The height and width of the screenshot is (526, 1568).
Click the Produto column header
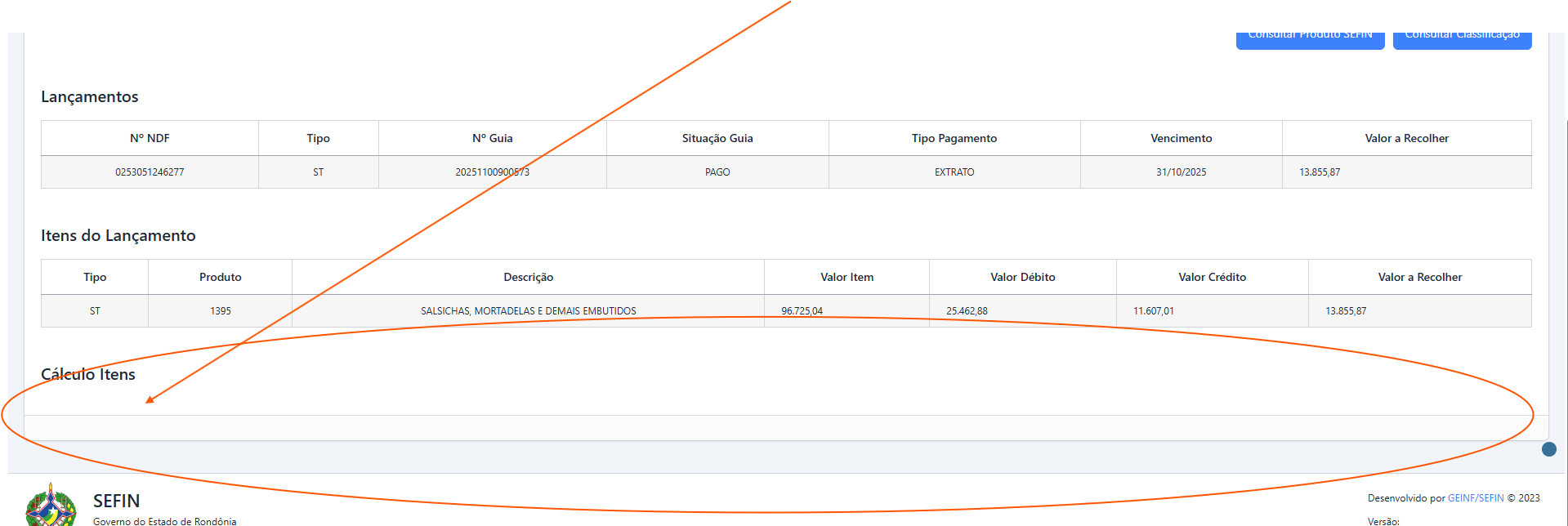(220, 277)
